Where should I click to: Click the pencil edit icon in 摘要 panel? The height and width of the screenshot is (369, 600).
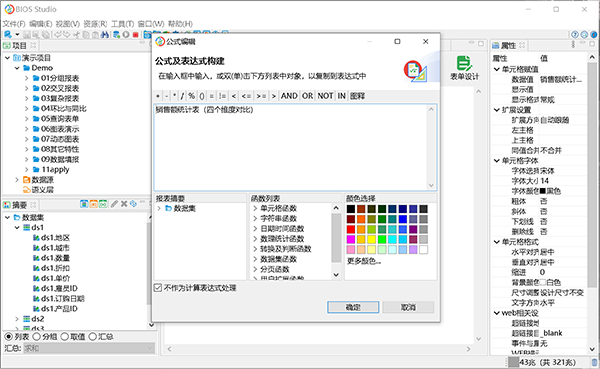[x=114, y=204]
